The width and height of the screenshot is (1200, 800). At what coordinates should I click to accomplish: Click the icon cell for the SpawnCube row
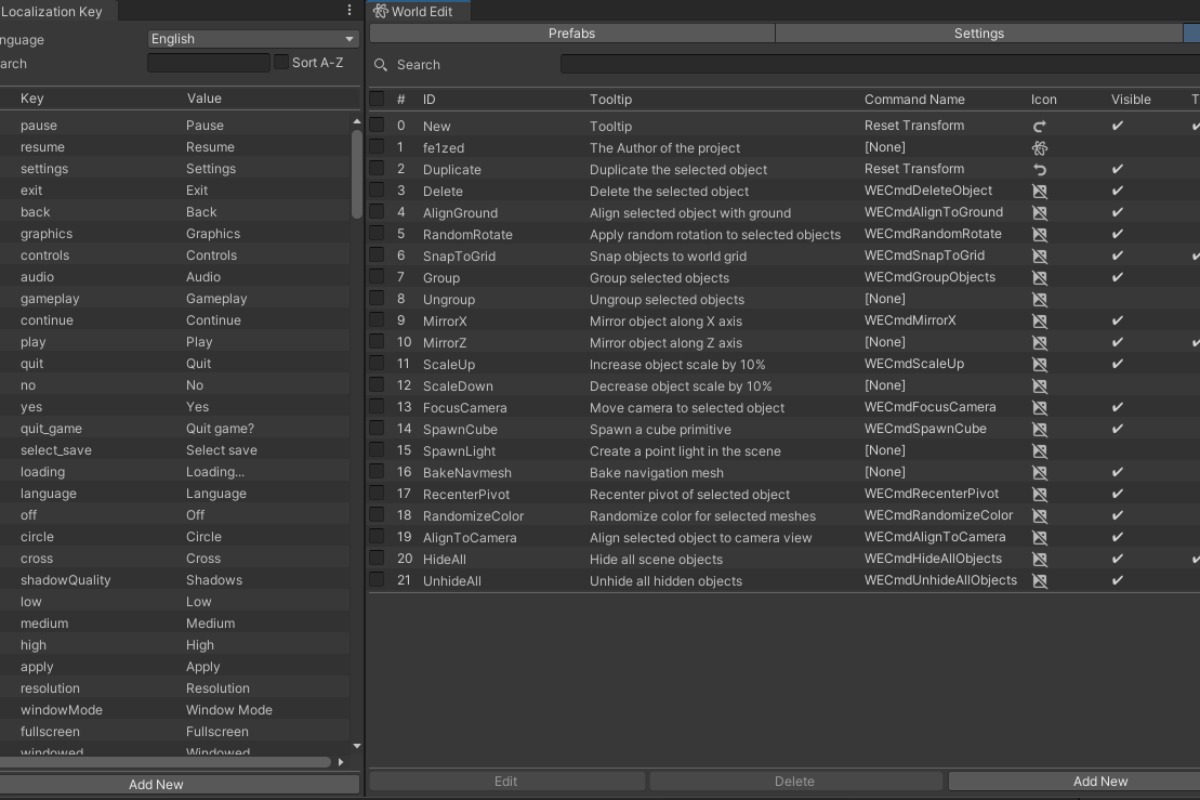click(x=1039, y=429)
